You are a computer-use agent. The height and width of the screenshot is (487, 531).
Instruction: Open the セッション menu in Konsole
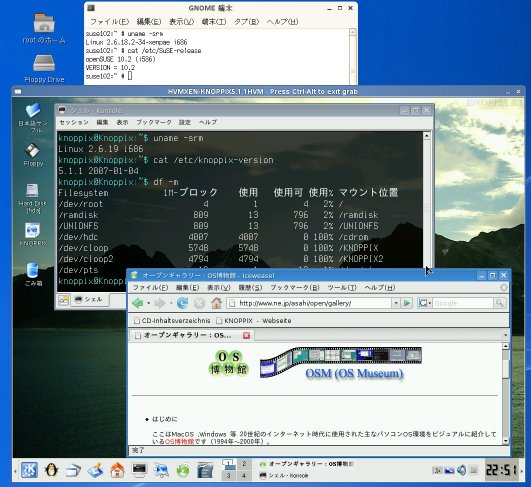coord(74,122)
